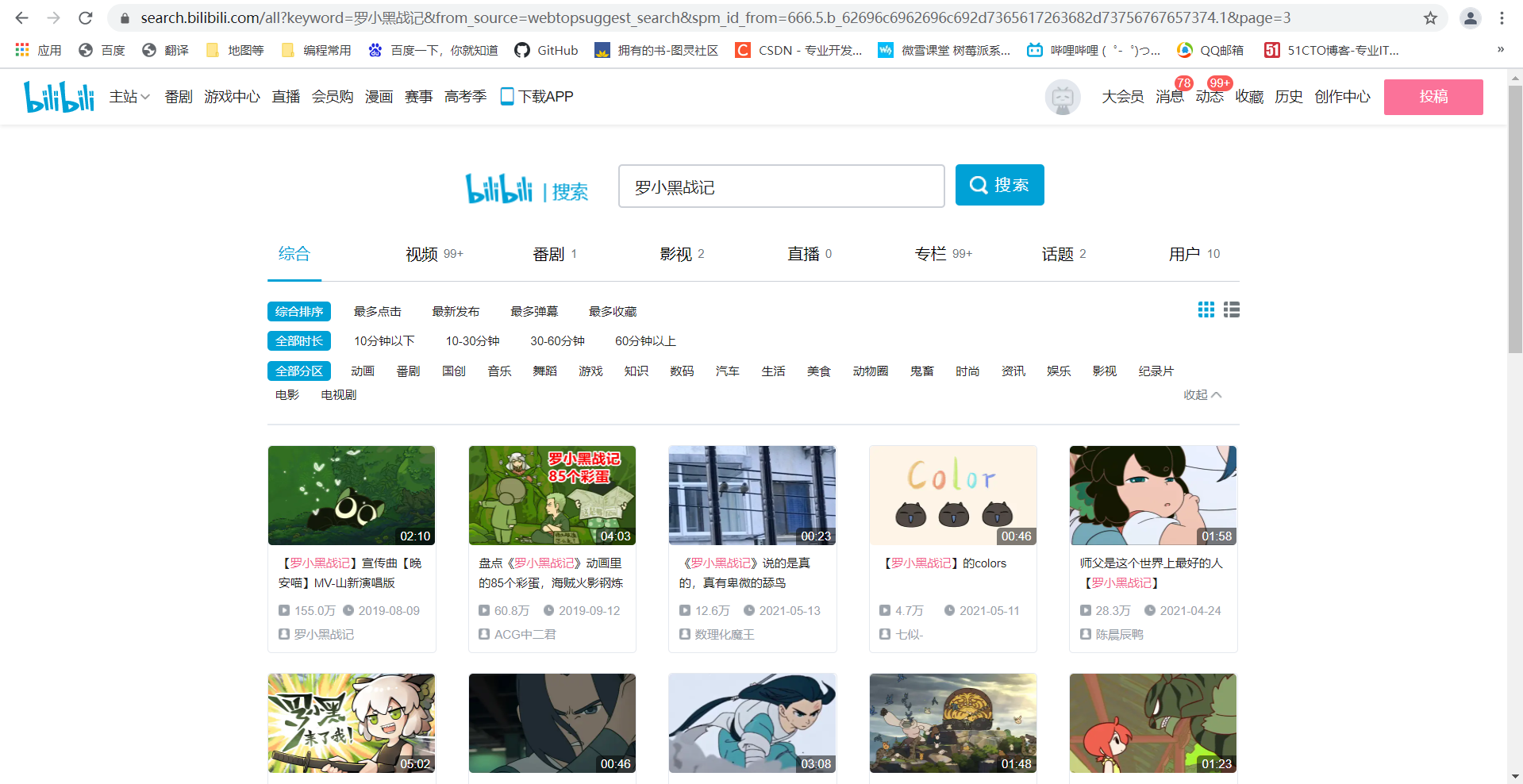This screenshot has width=1523, height=784.
Task: Open Chrome profile avatar menu
Action: [1470, 17]
